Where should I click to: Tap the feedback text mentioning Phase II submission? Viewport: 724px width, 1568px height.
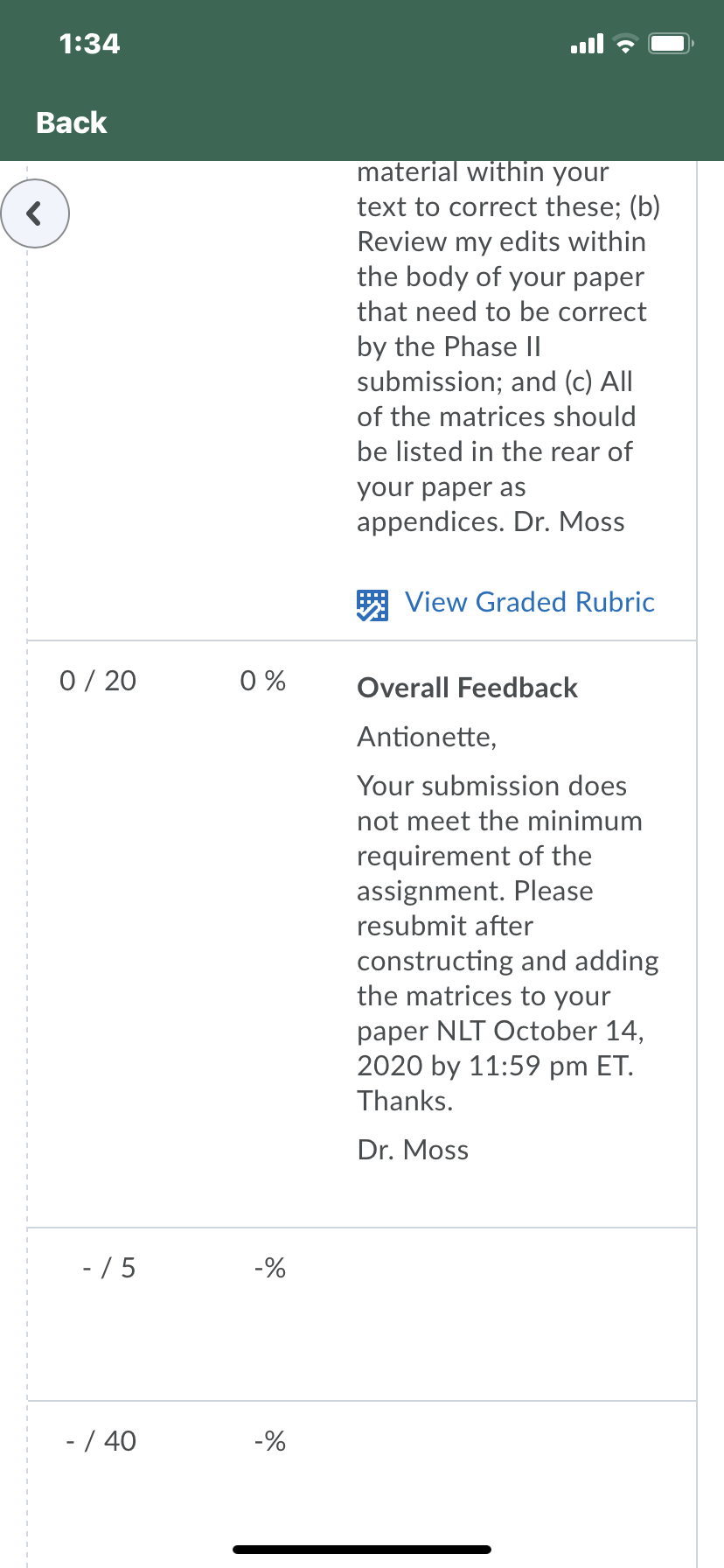tap(508, 346)
